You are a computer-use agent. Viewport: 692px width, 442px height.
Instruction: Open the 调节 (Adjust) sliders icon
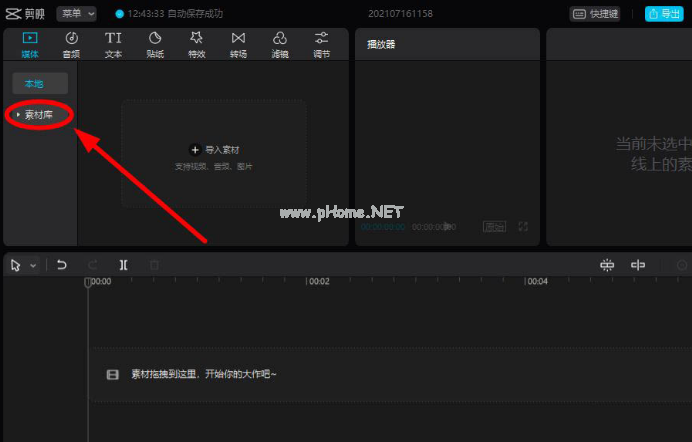[x=321, y=44]
